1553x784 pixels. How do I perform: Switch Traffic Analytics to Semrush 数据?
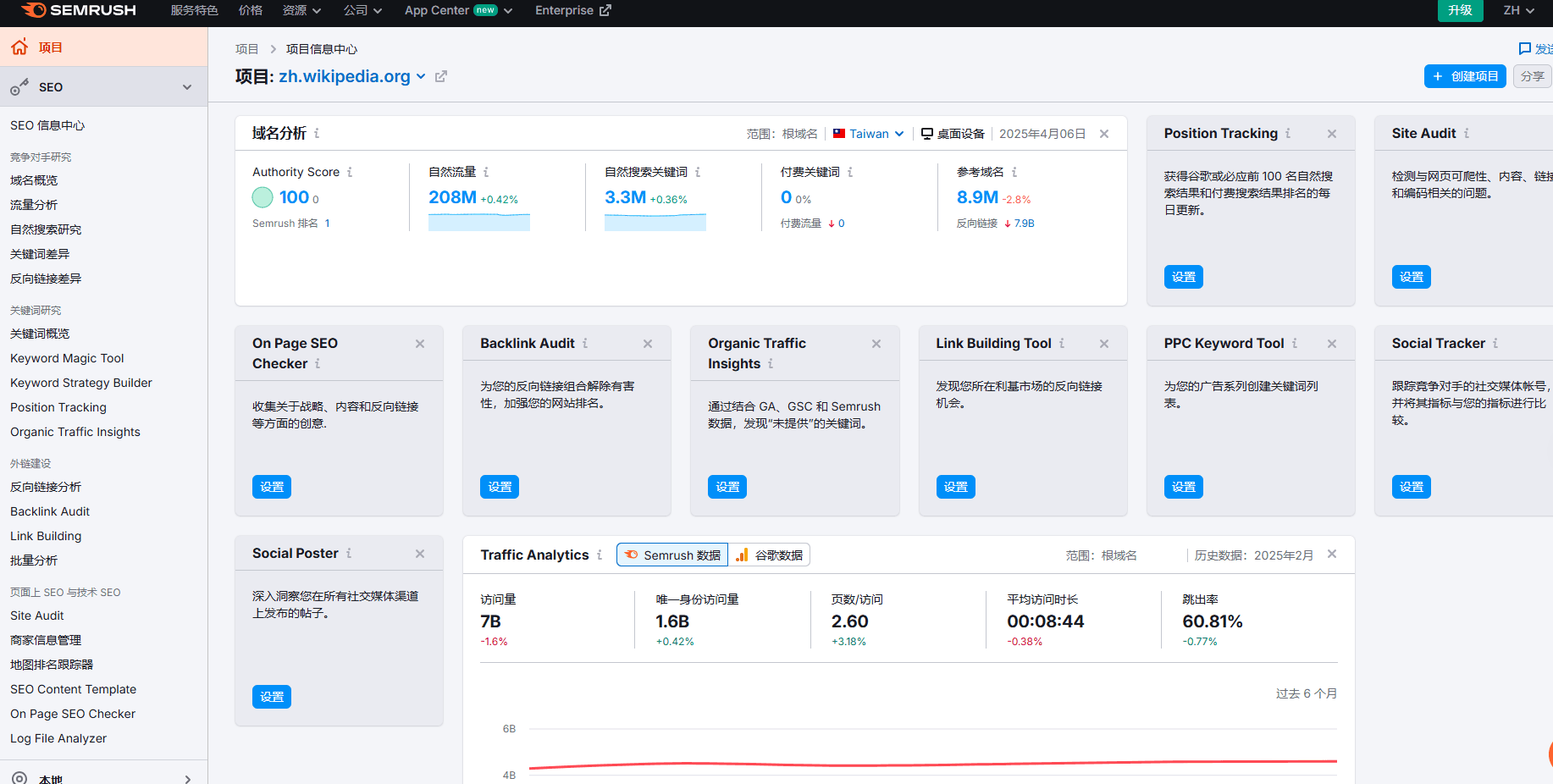click(x=672, y=555)
